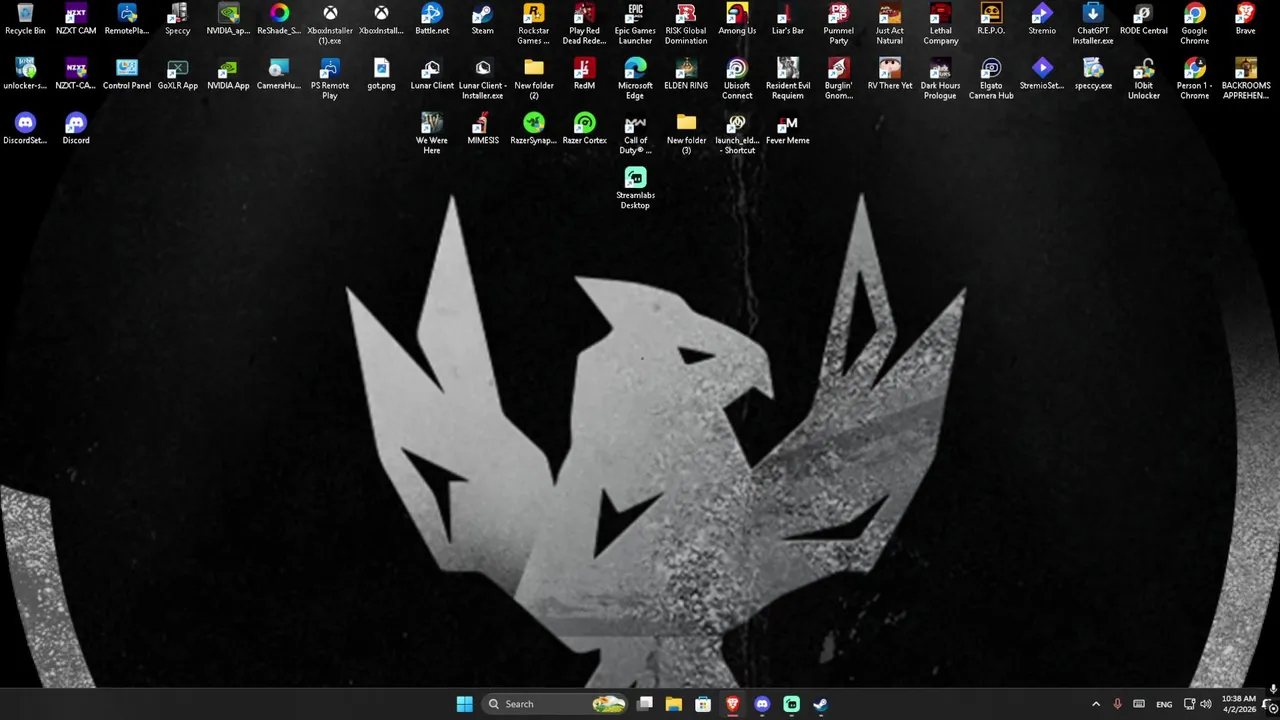Launch the NVIDIA App shortcut
Image resolution: width=1280 pixels, height=720 pixels.
tap(228, 74)
